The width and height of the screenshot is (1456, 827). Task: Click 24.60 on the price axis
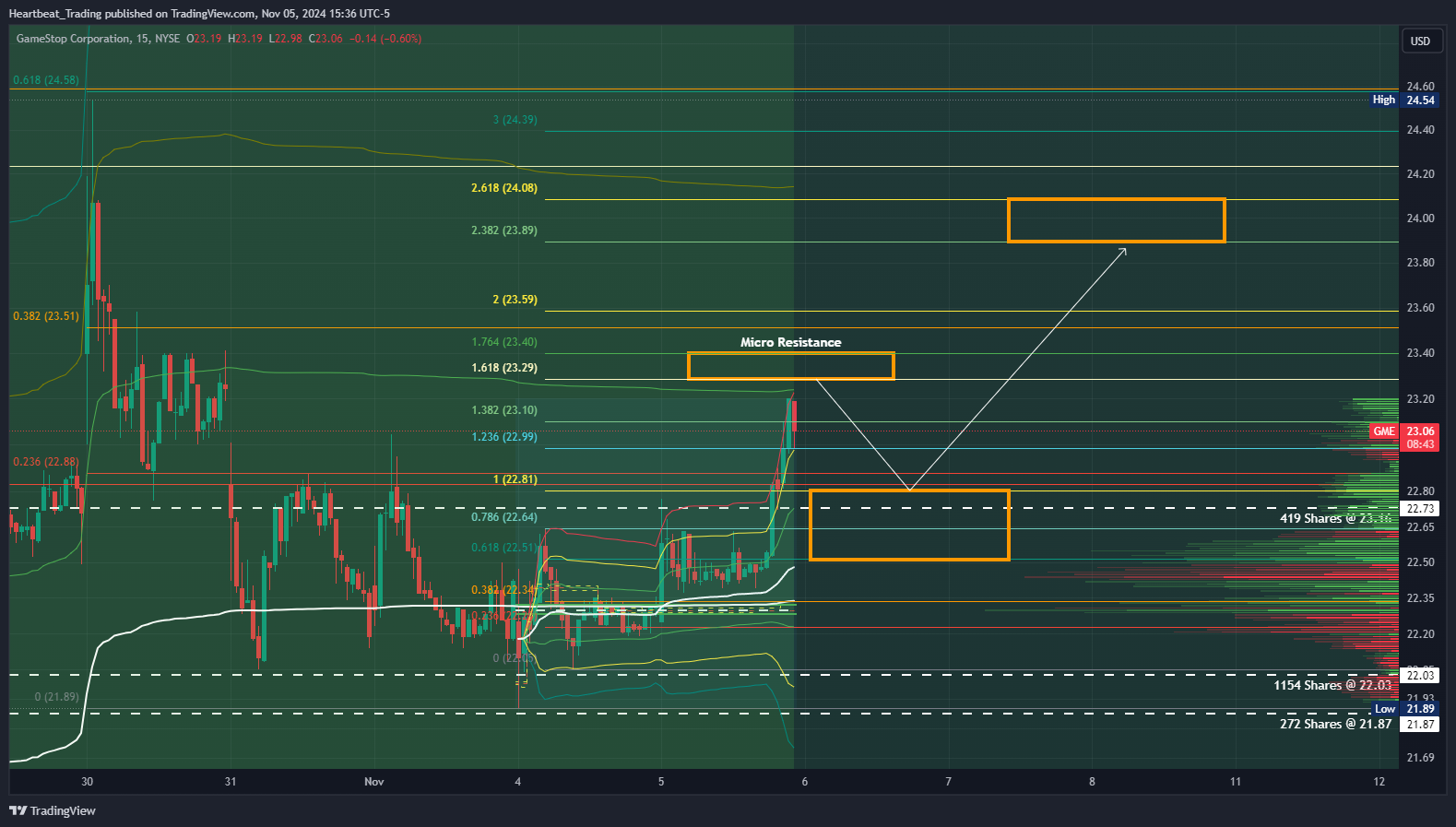[x=1420, y=87]
